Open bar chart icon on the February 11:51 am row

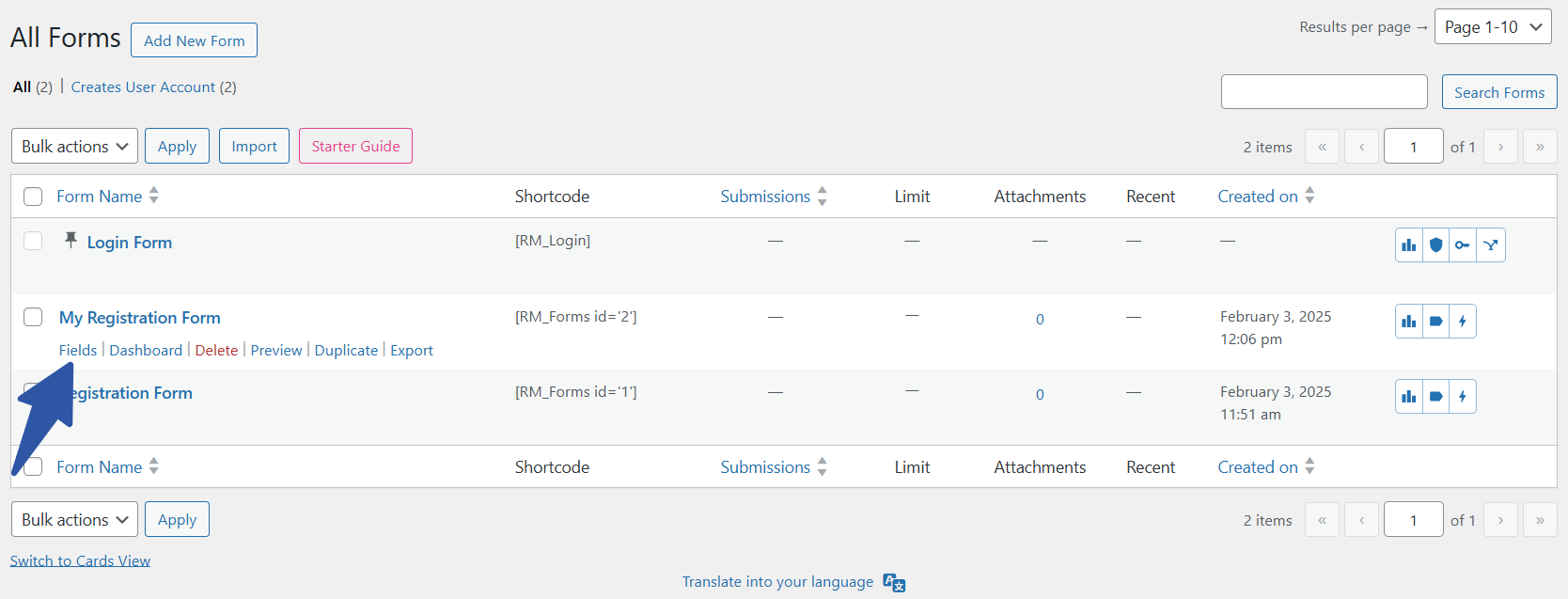(x=1408, y=397)
